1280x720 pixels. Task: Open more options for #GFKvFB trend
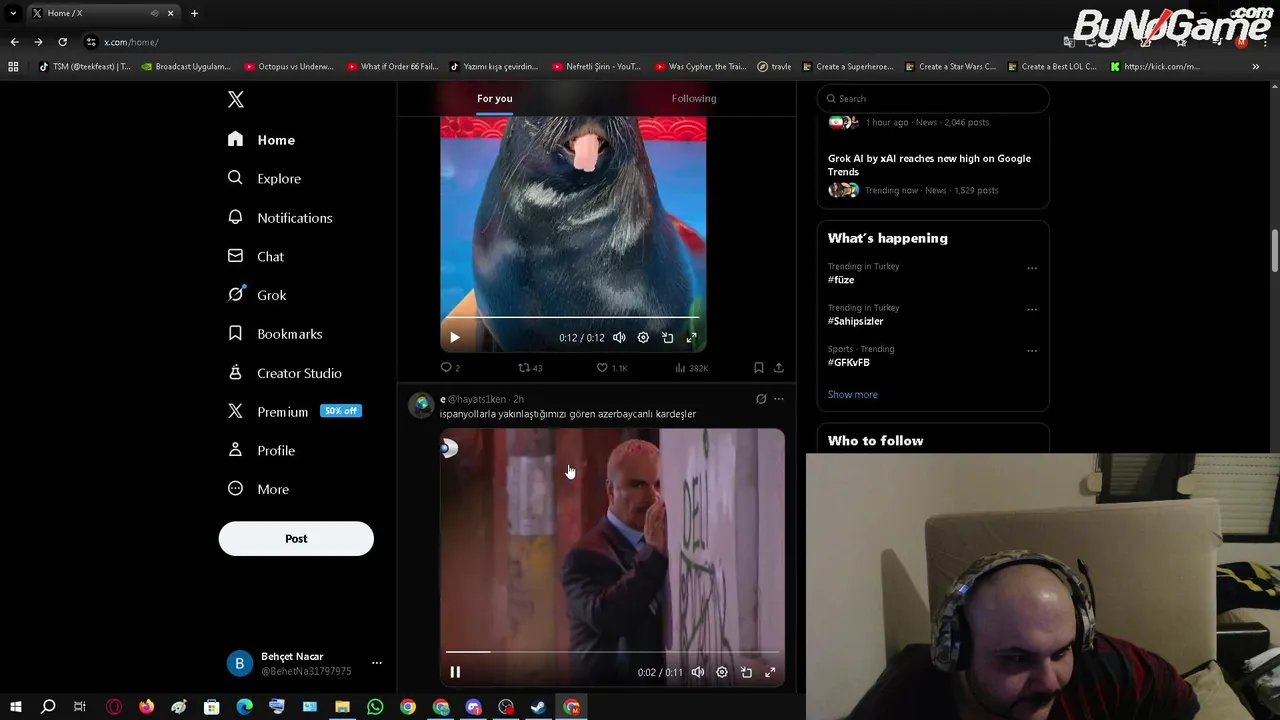tap(1032, 350)
